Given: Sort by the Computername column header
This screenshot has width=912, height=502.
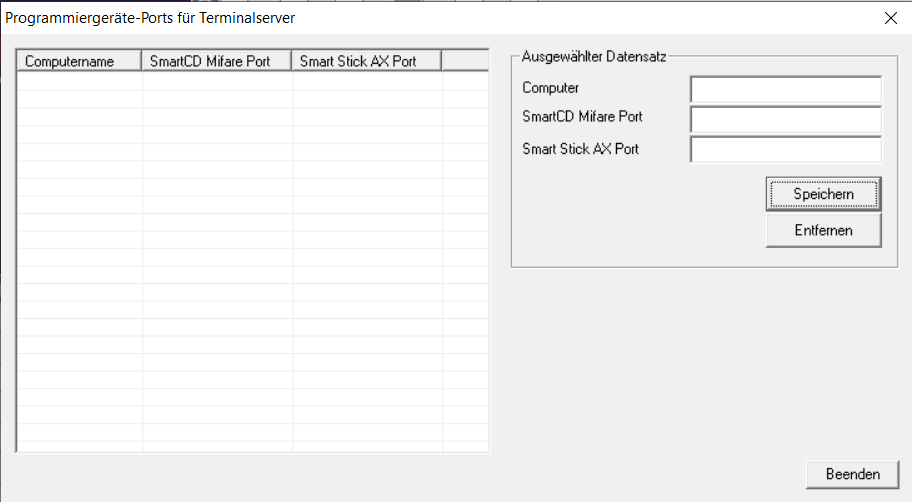Looking at the screenshot, I should click(80, 61).
